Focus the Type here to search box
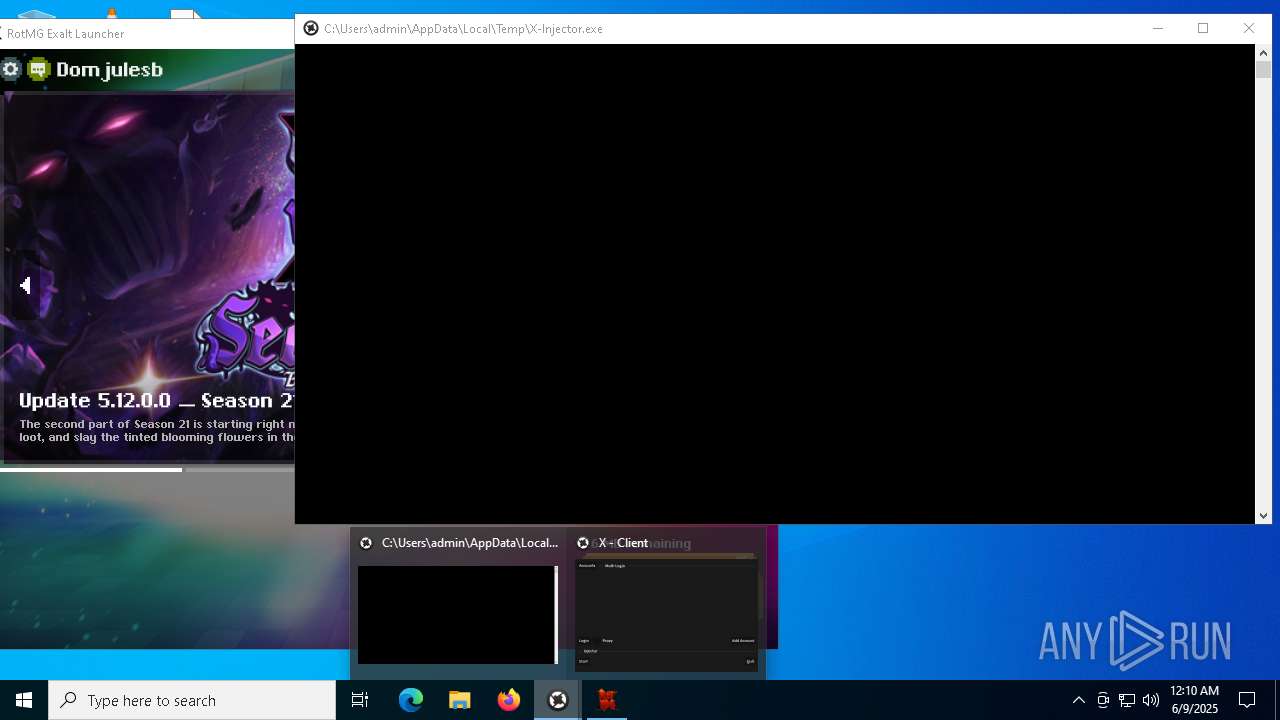The height and width of the screenshot is (720, 1280). [192, 700]
